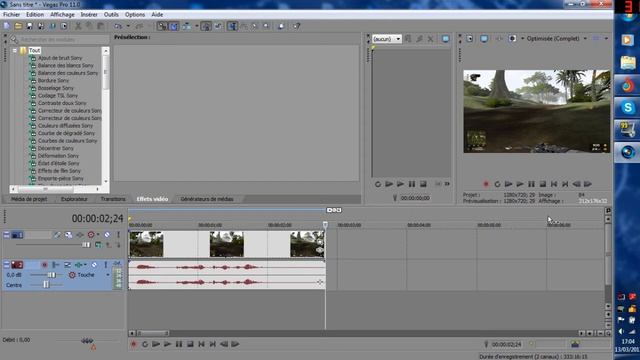Open video track automation settings dropdown arrow

tap(98, 235)
